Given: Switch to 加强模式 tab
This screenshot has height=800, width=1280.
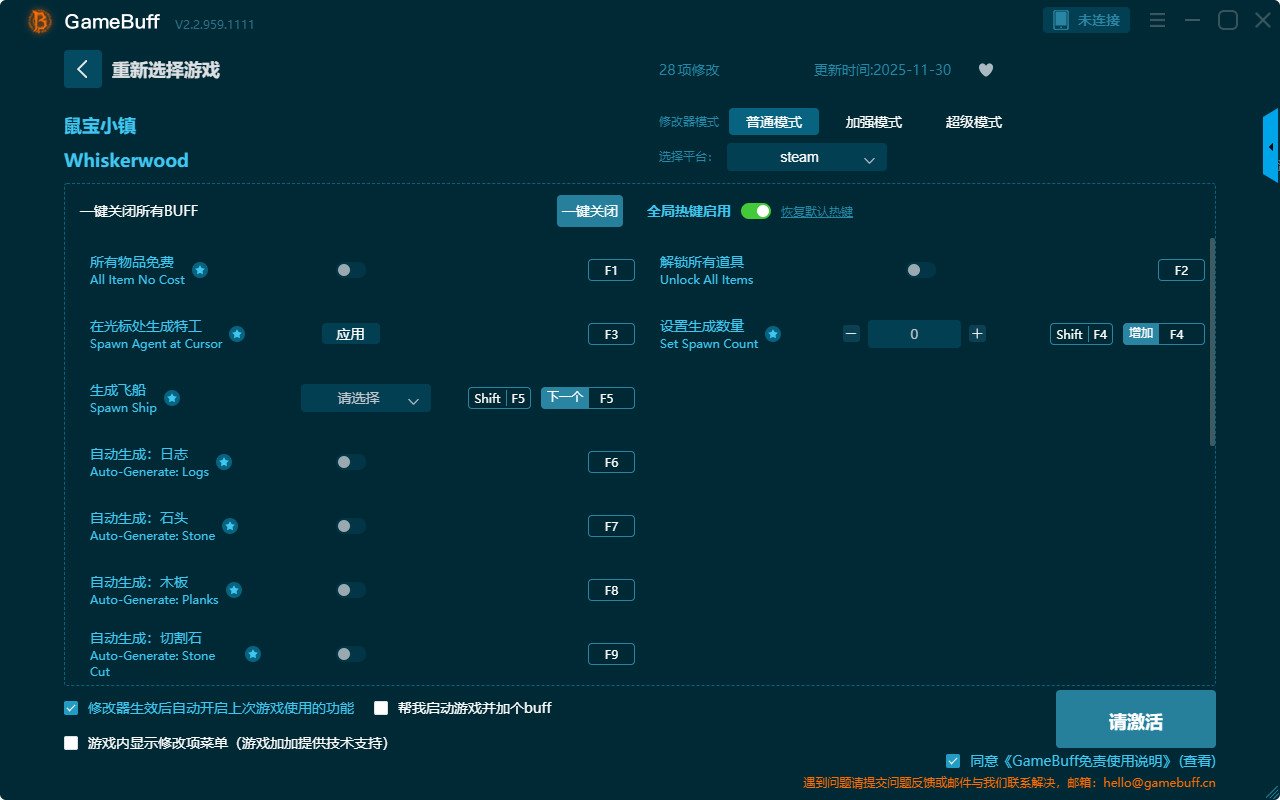Looking at the screenshot, I should pyautogui.click(x=873, y=122).
